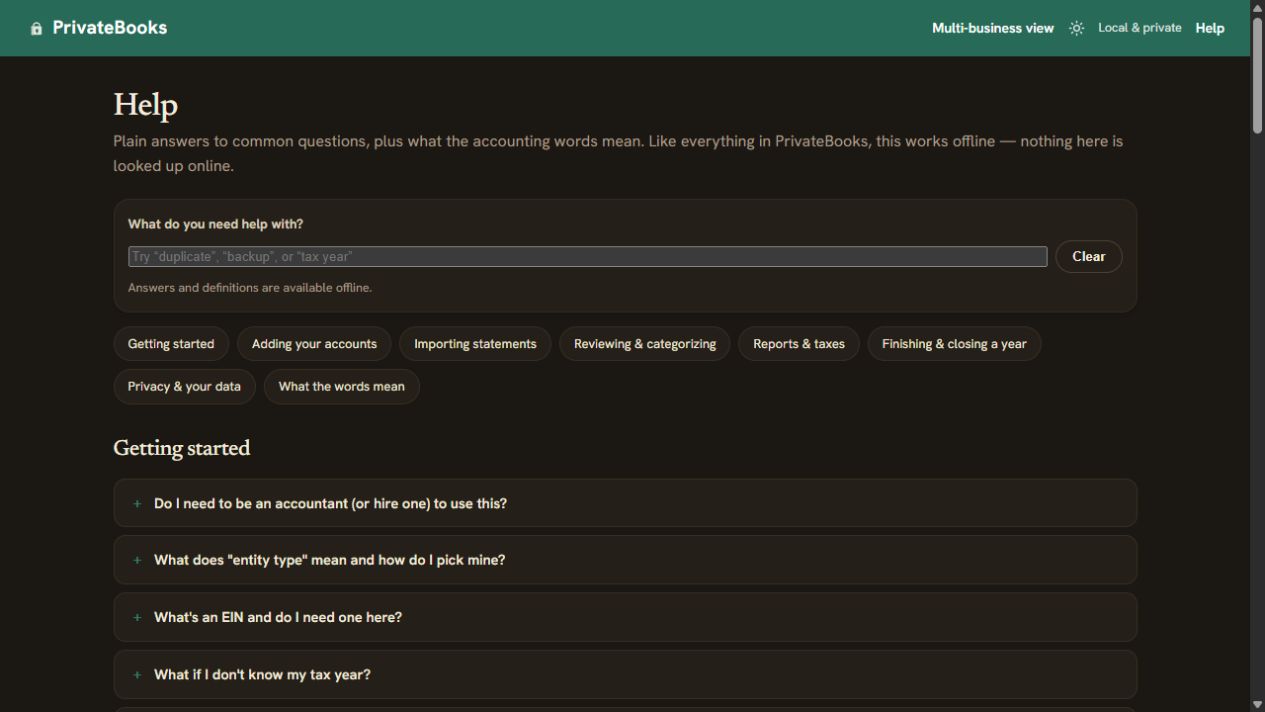Click the 'What do you need help with?' label
1265x712 pixels.
click(215, 224)
